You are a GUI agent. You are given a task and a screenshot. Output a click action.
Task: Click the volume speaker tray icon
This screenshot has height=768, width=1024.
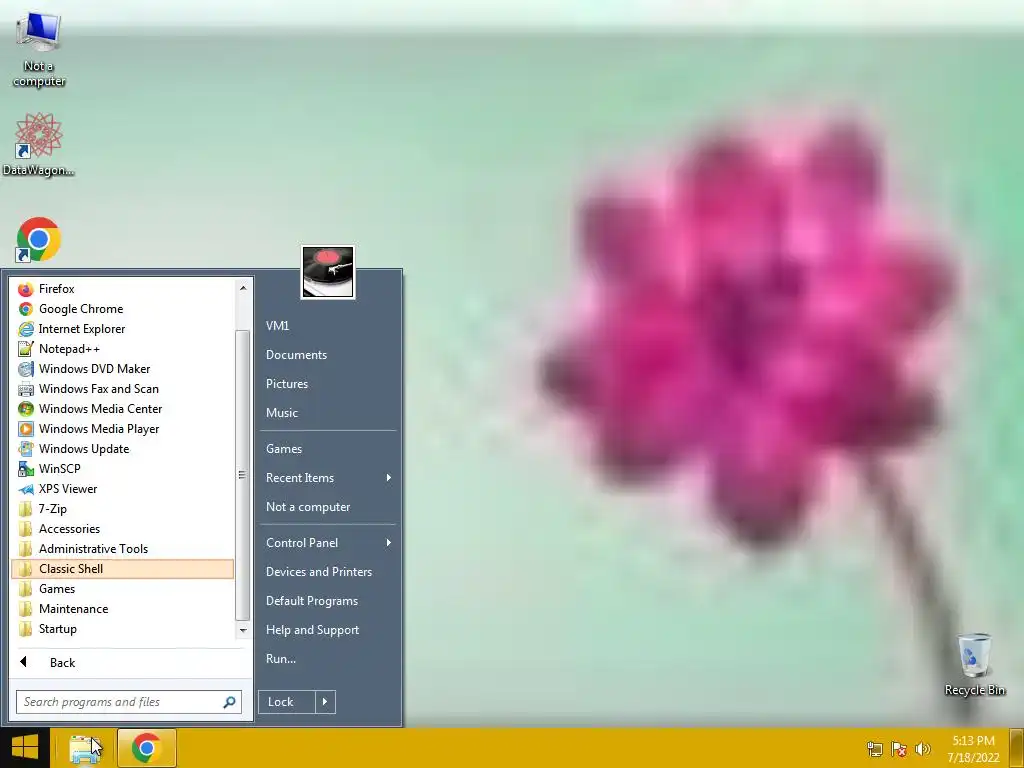click(x=922, y=749)
